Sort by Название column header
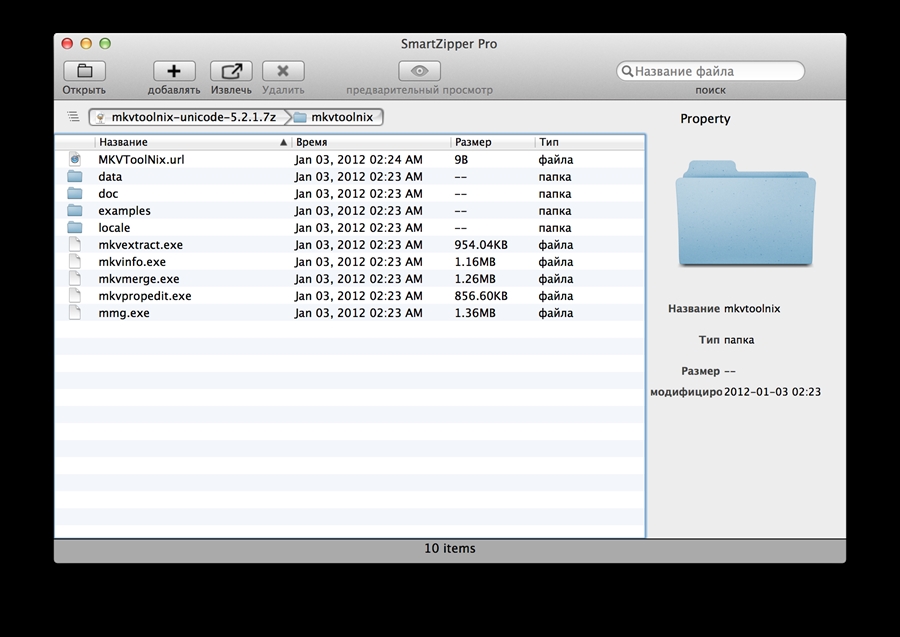The image size is (900, 637). [193, 142]
